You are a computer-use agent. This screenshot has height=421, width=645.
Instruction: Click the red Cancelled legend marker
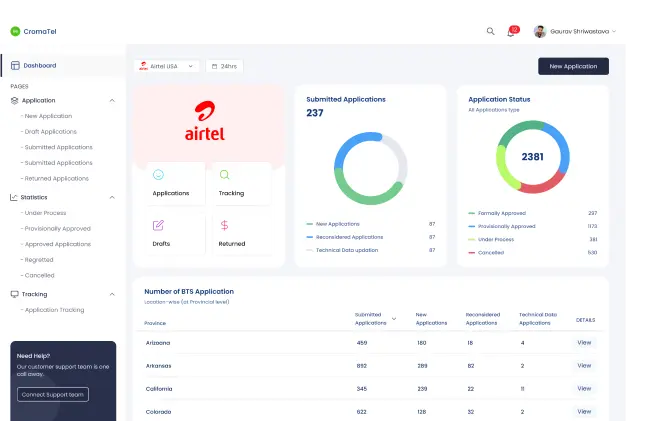[472, 253]
